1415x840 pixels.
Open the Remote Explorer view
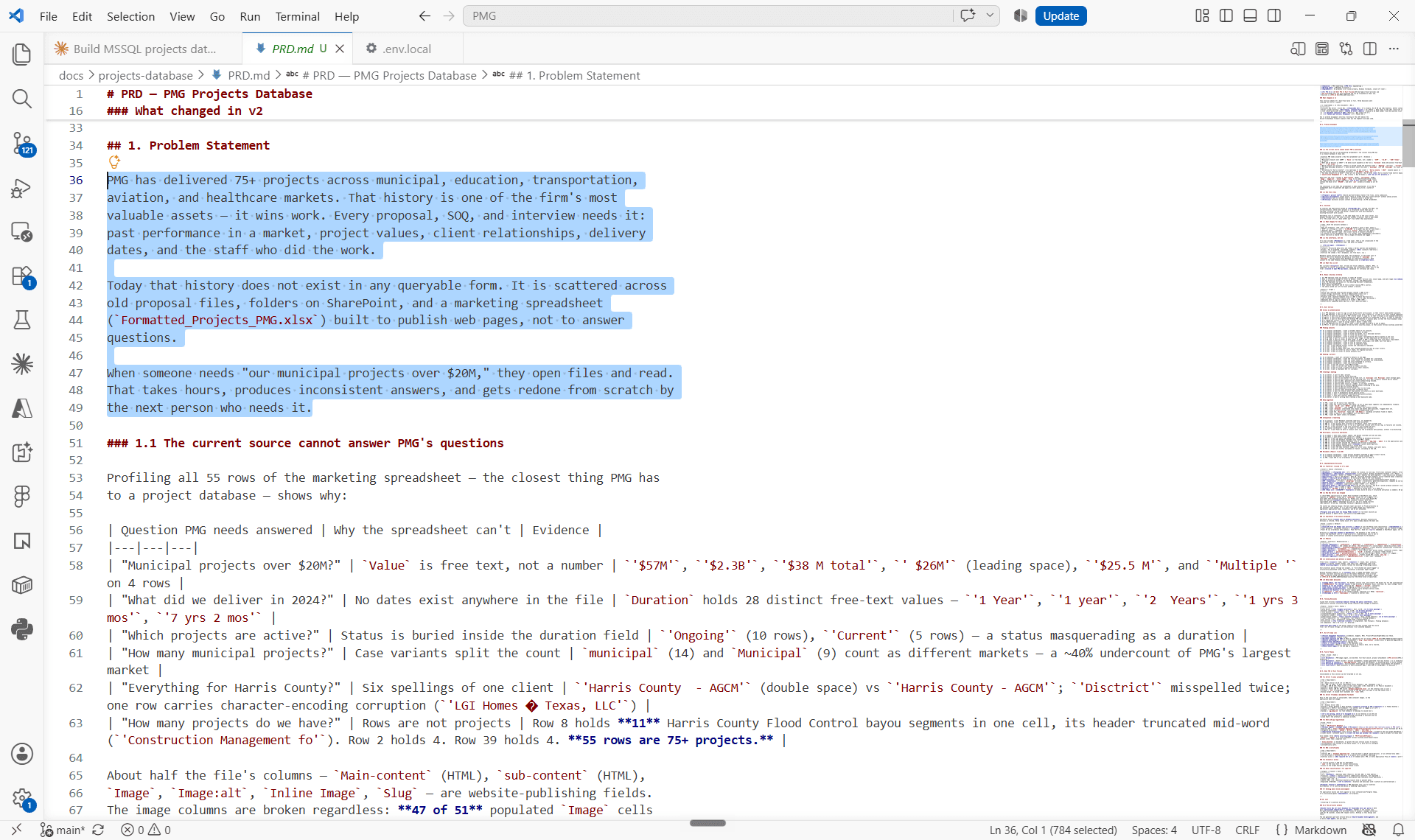pos(22,232)
